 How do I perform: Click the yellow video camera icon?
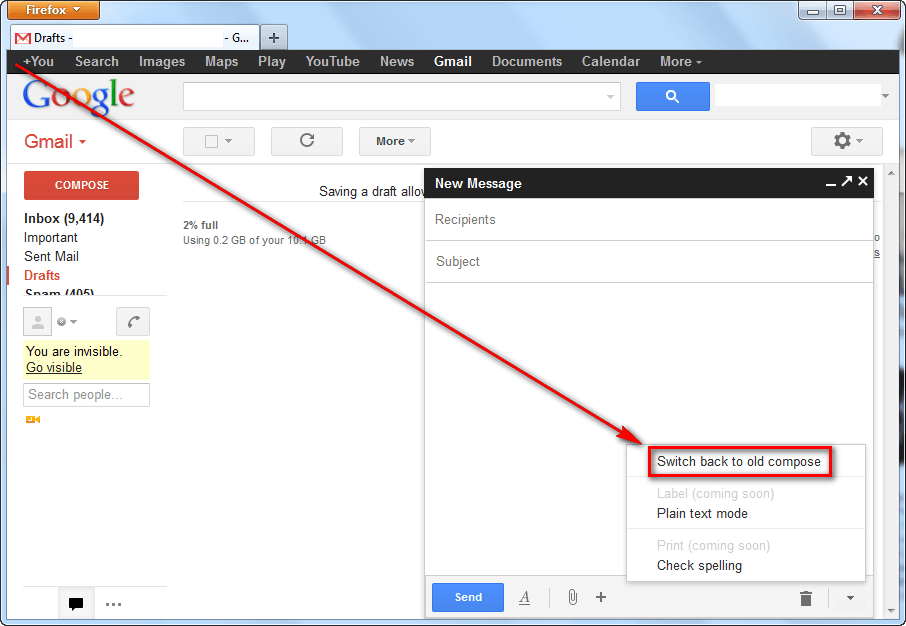point(33,420)
